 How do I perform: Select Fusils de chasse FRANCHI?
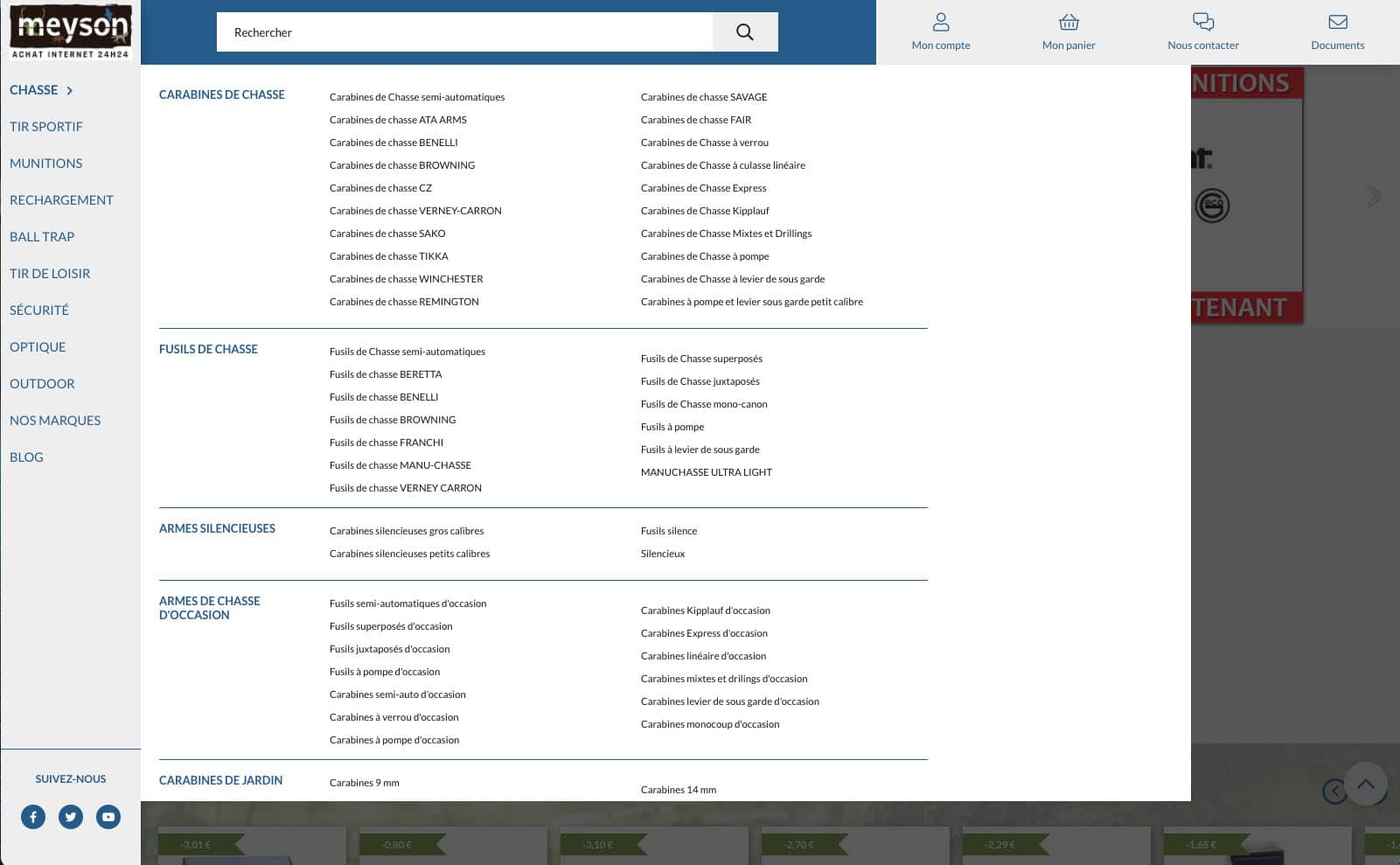tap(387, 443)
